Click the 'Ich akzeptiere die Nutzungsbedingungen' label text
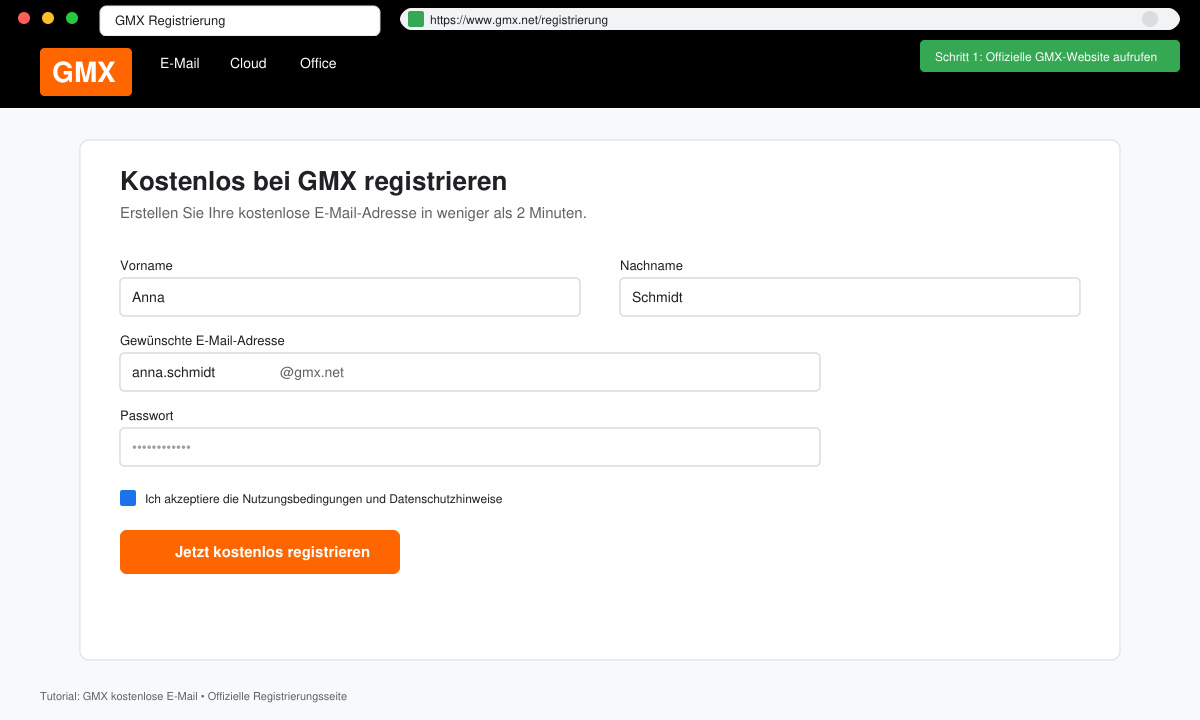This screenshot has width=1200, height=720. [324, 498]
